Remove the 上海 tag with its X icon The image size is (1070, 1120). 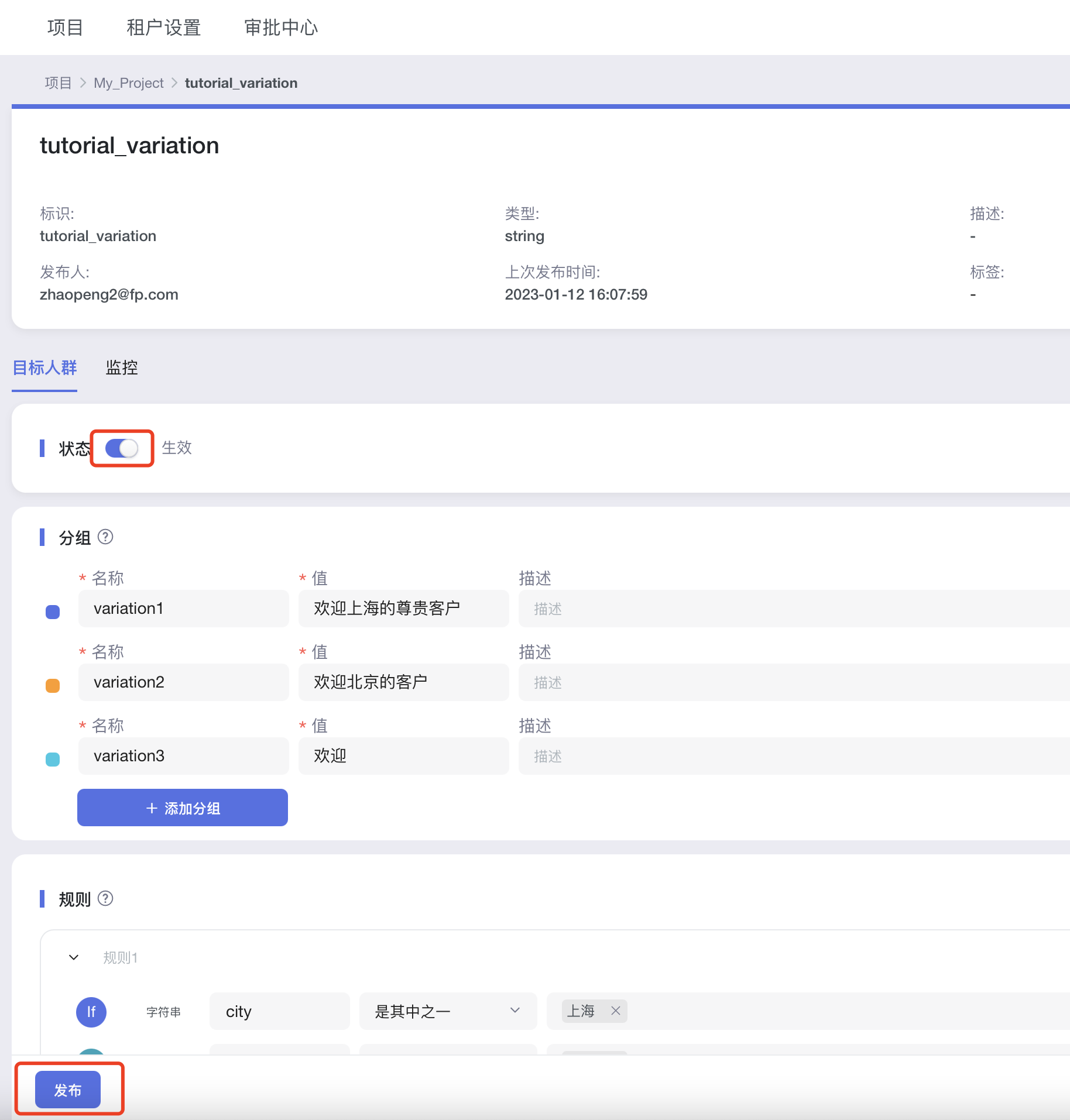click(615, 1011)
